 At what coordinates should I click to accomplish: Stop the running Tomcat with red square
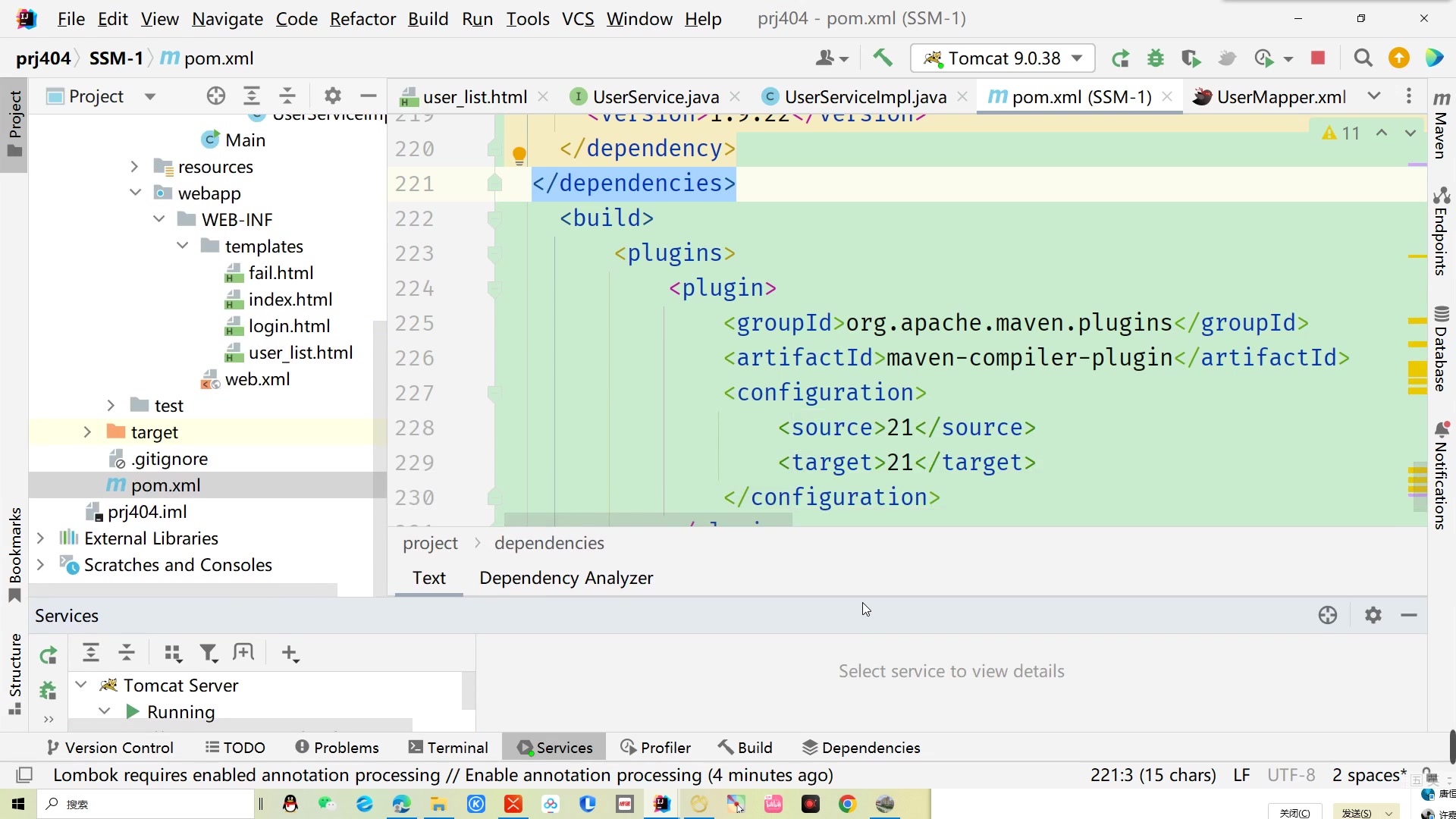[1318, 58]
